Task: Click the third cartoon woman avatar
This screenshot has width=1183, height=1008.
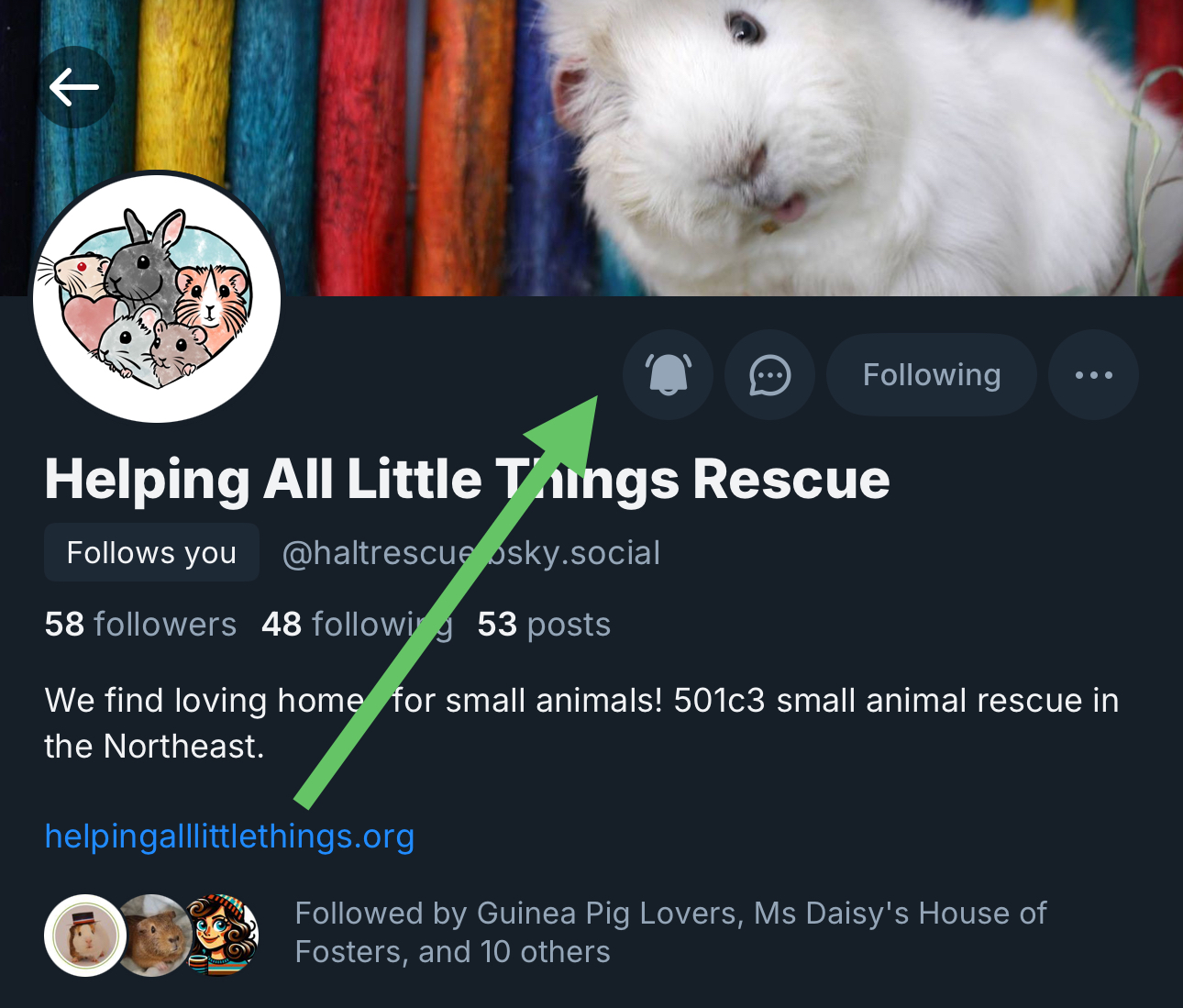Action: (223, 936)
